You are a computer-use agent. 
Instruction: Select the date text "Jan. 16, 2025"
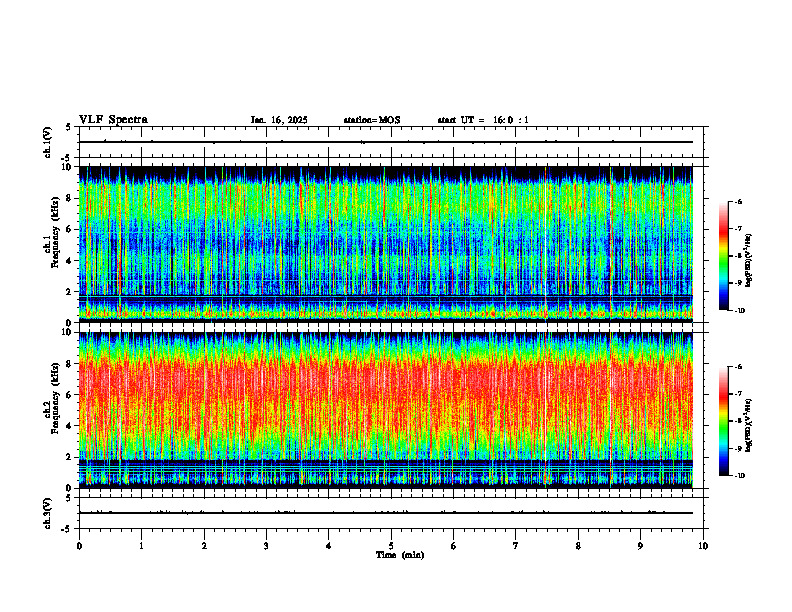click(x=279, y=120)
